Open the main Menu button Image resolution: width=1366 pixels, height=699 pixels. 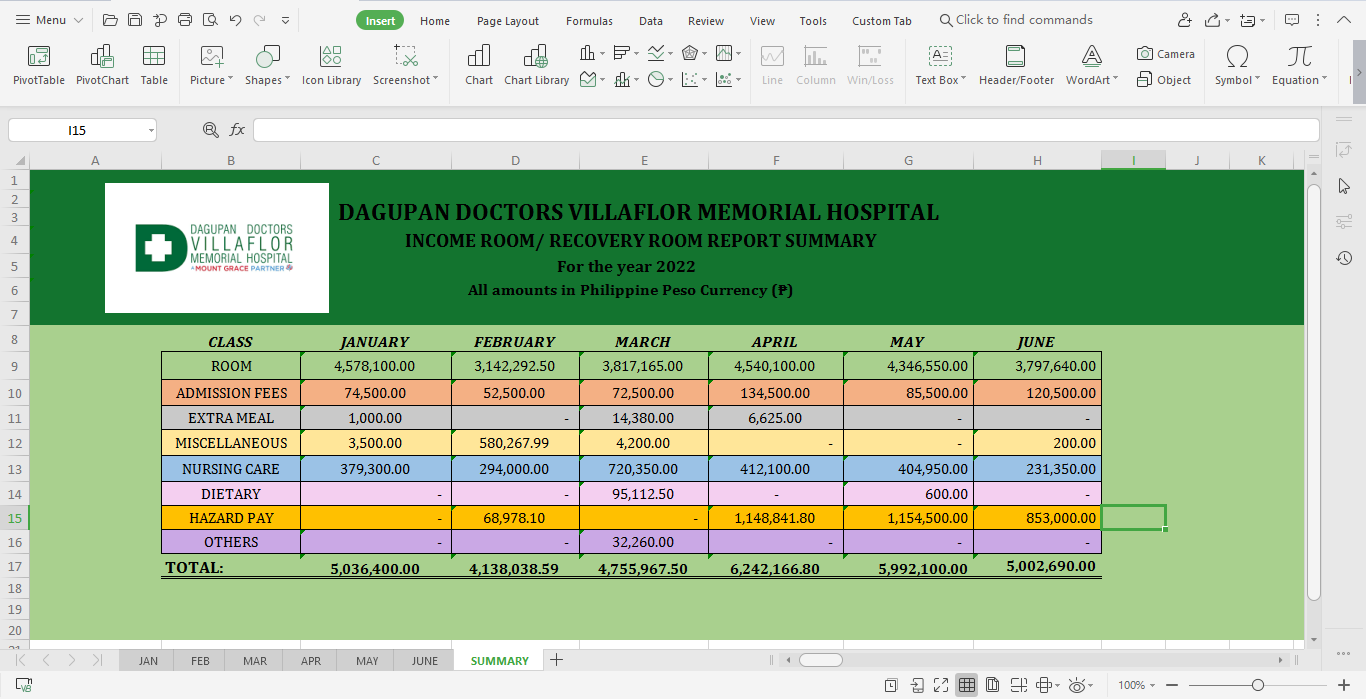pos(51,20)
